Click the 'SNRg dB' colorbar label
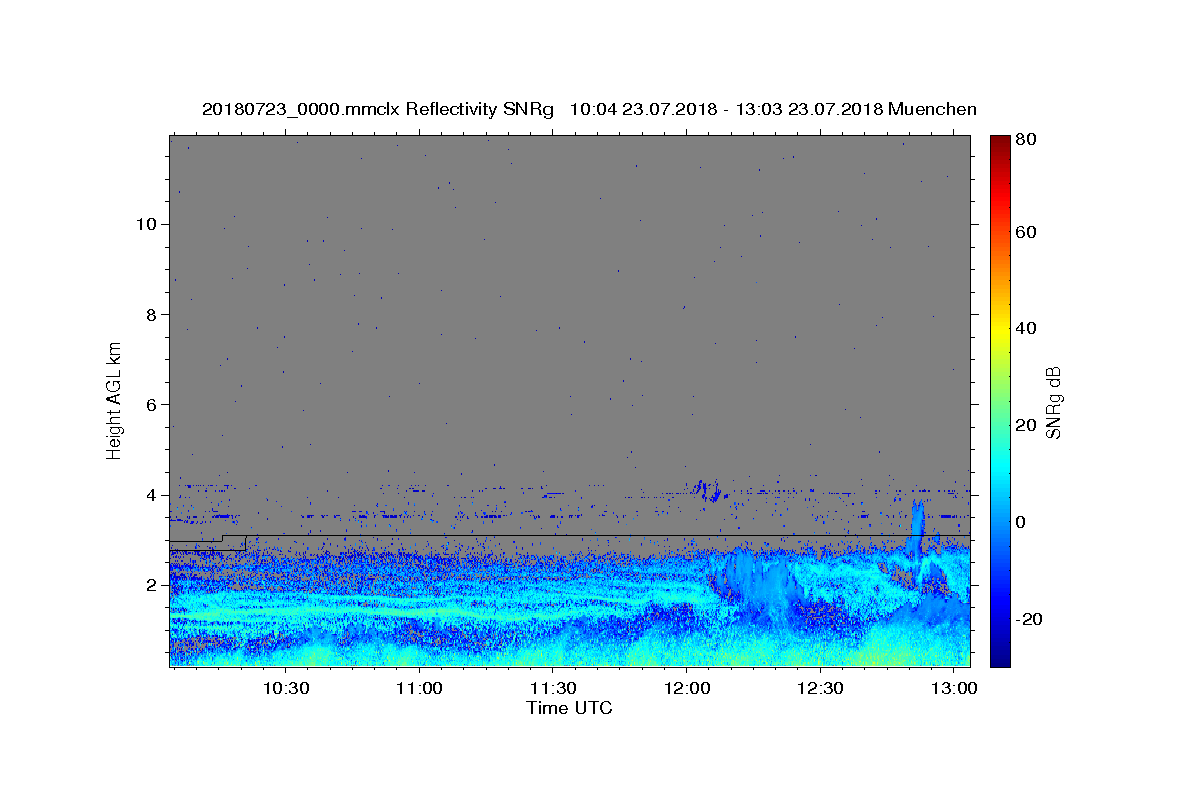This screenshot has height=800, width=1200. [1053, 402]
